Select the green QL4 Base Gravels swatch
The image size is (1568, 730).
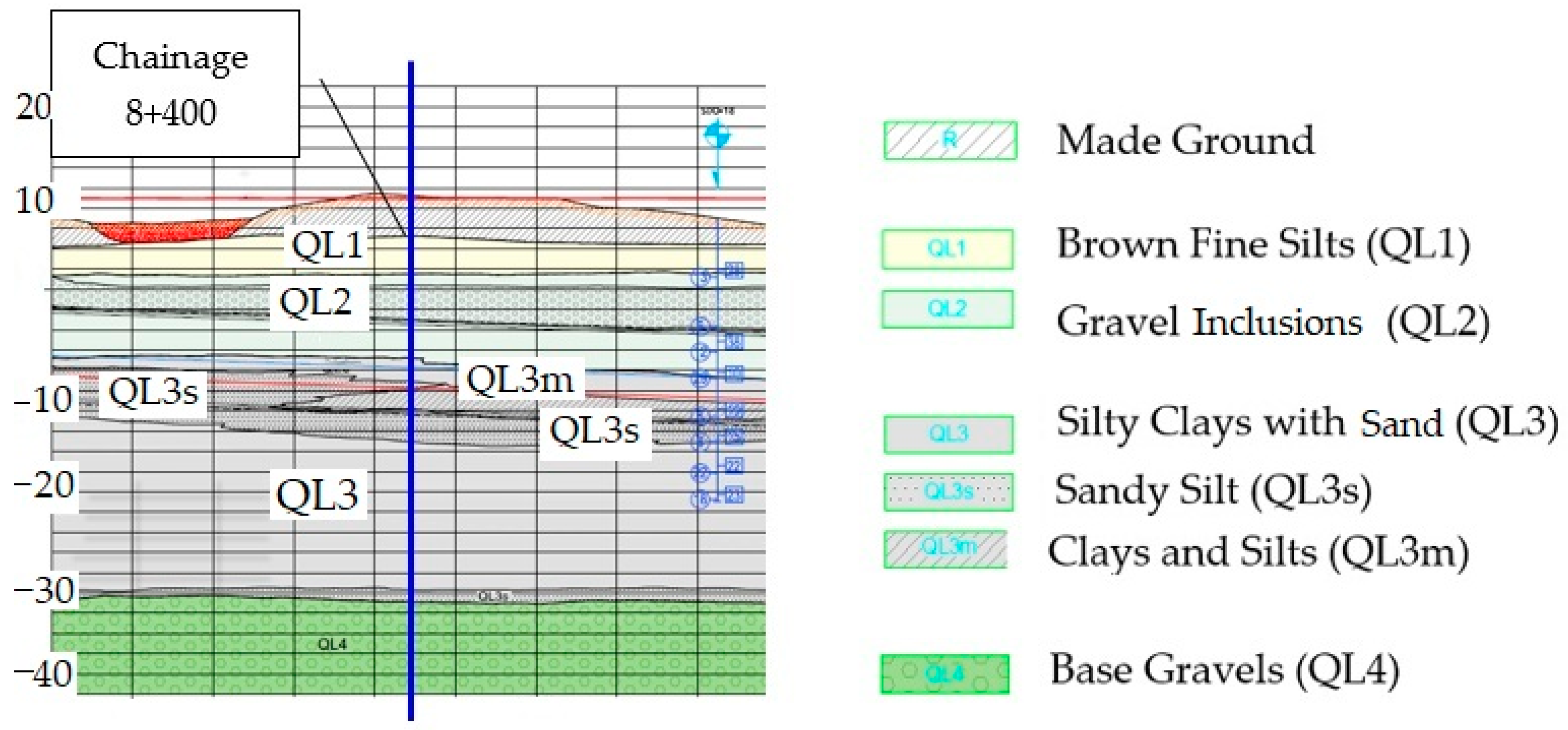point(945,674)
